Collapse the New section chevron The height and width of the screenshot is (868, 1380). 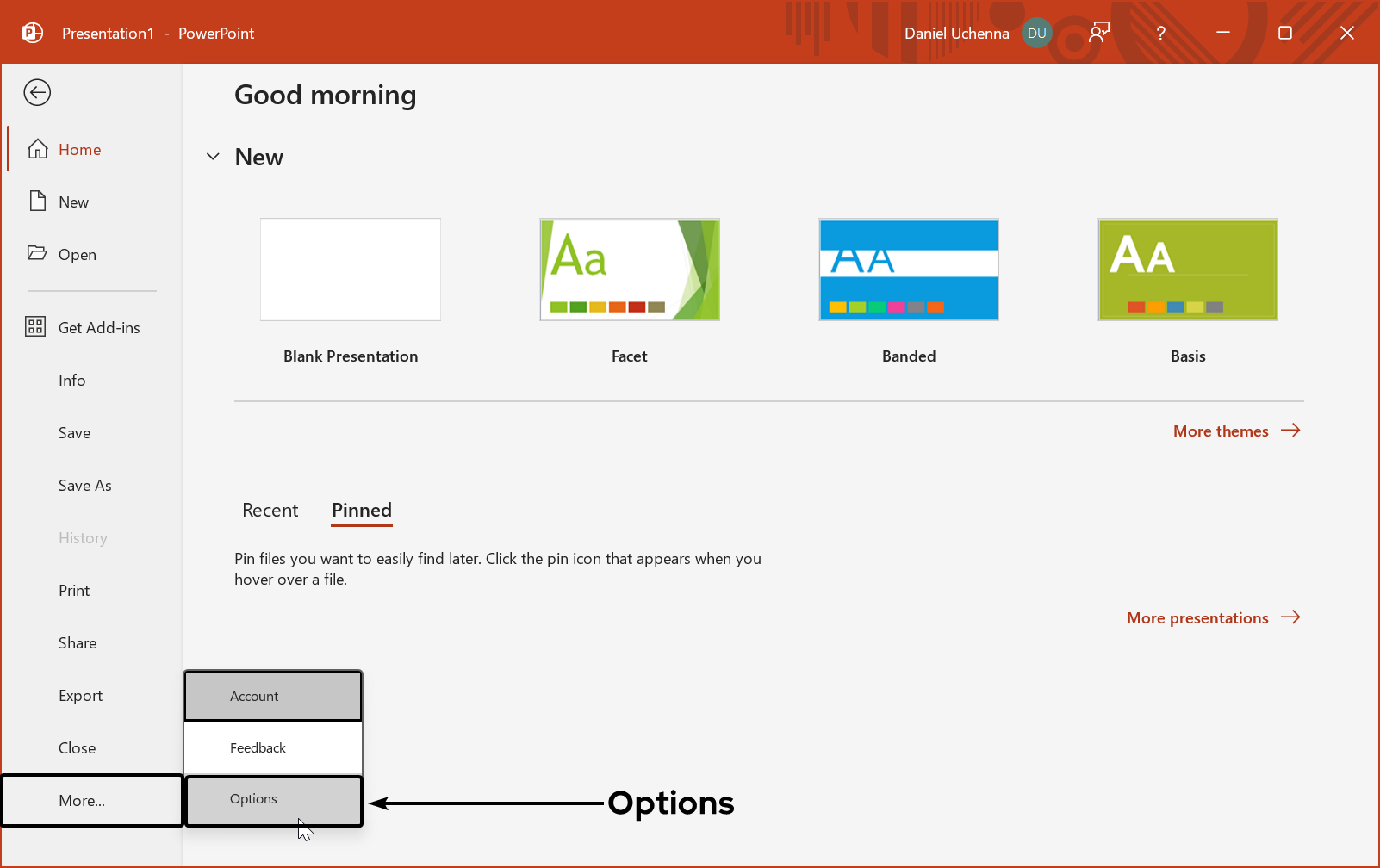(x=213, y=157)
